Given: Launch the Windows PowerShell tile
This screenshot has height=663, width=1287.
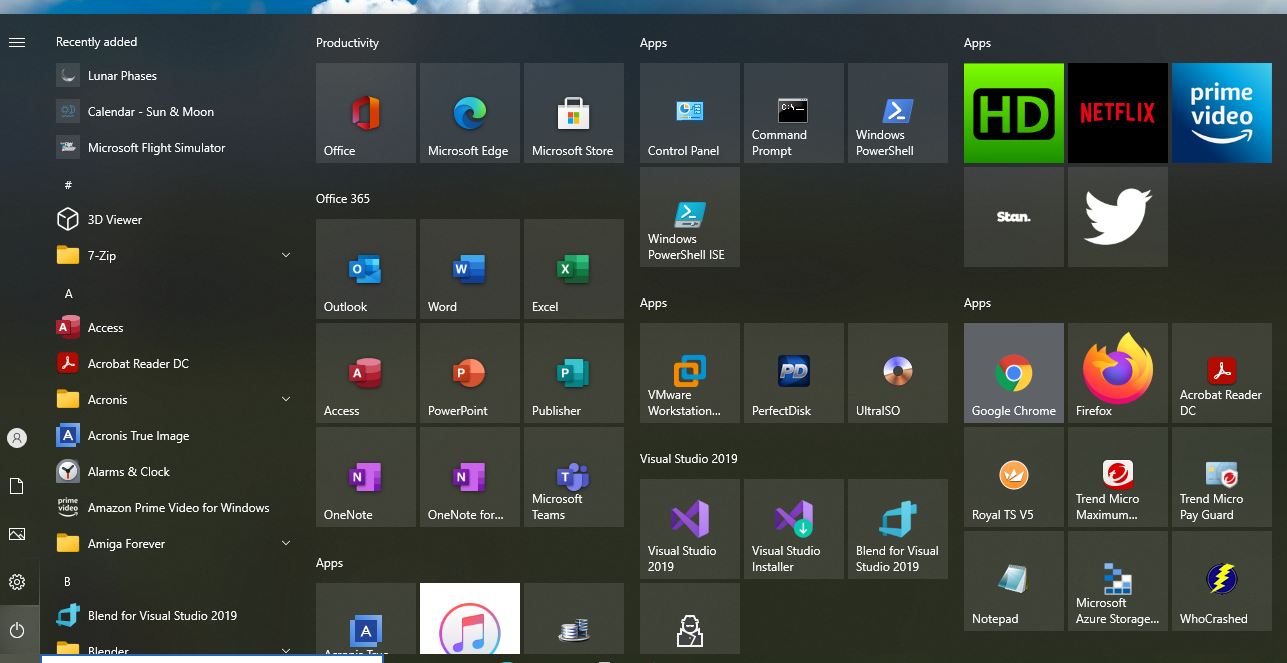Looking at the screenshot, I should pos(897,113).
